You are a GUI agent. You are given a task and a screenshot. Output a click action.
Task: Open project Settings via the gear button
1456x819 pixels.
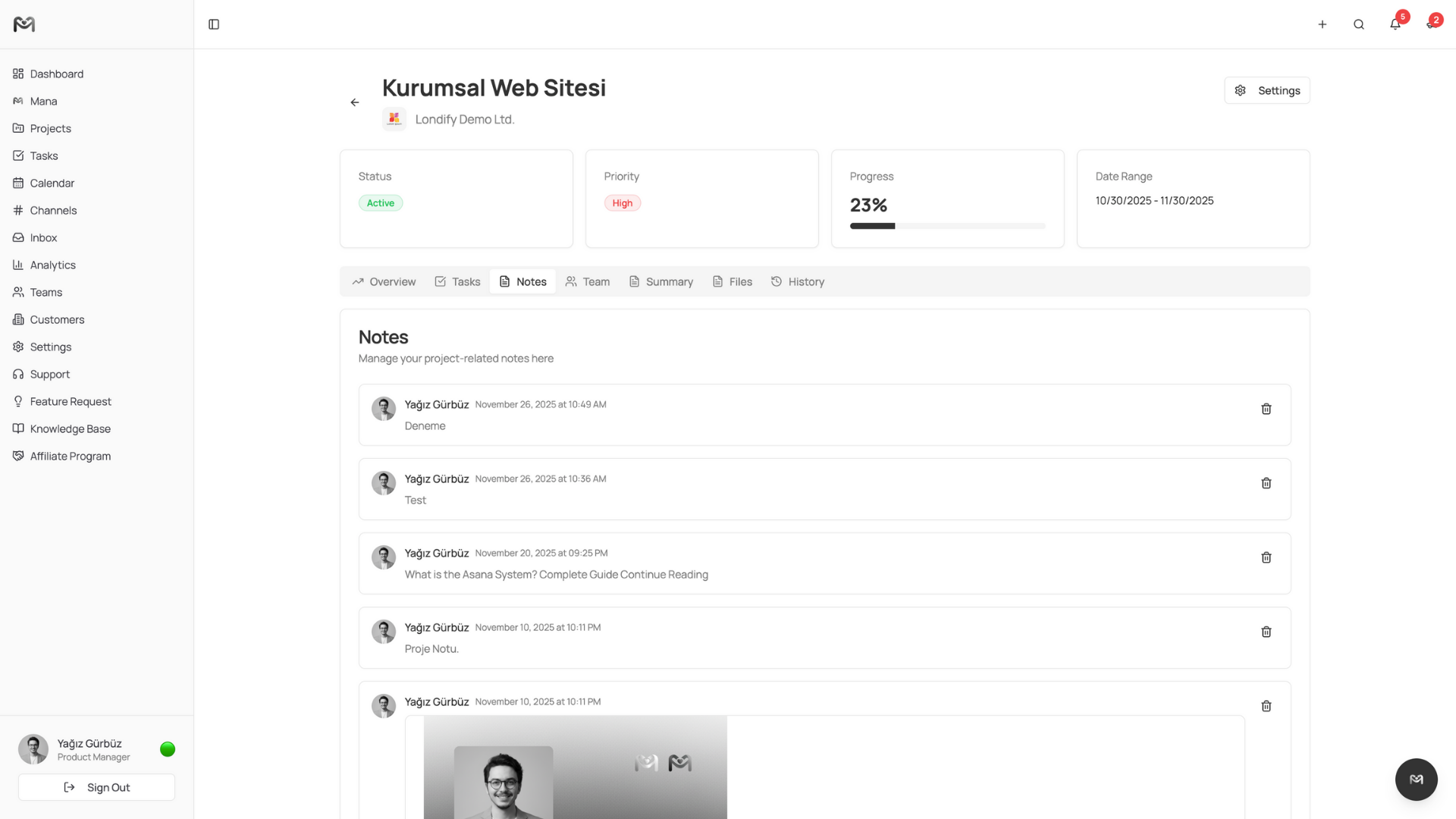click(x=1266, y=90)
